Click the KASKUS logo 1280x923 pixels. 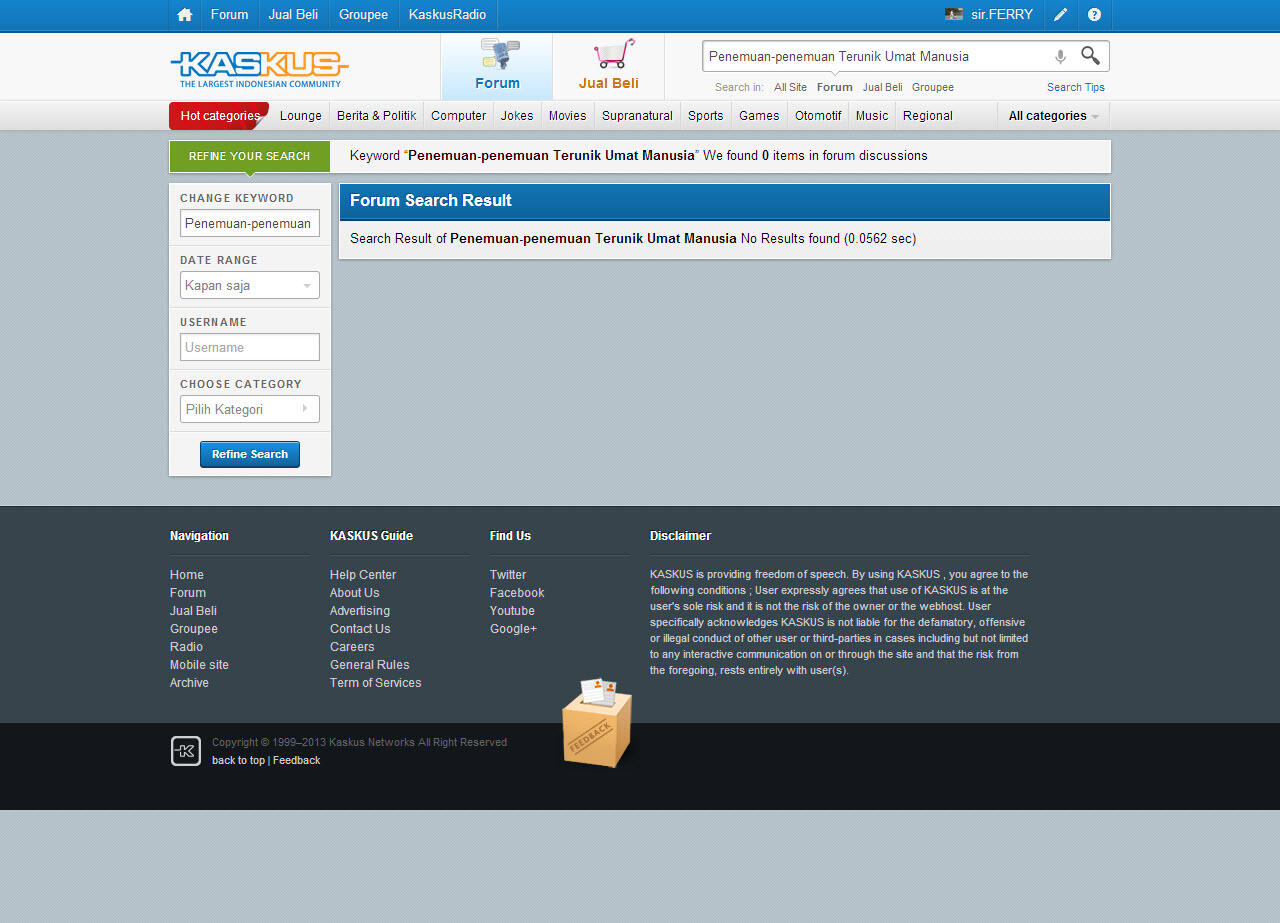(259, 68)
